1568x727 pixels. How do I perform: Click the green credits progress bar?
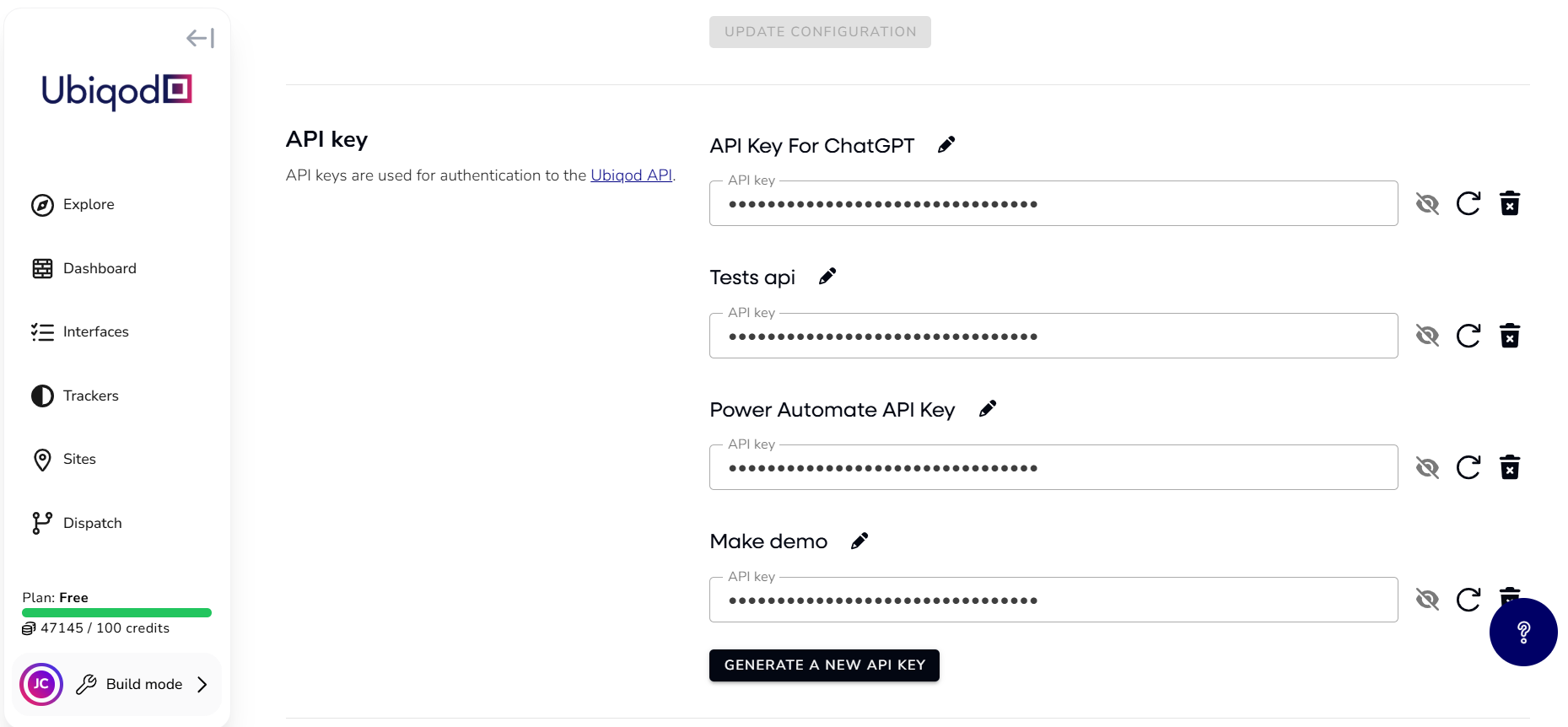pos(116,612)
